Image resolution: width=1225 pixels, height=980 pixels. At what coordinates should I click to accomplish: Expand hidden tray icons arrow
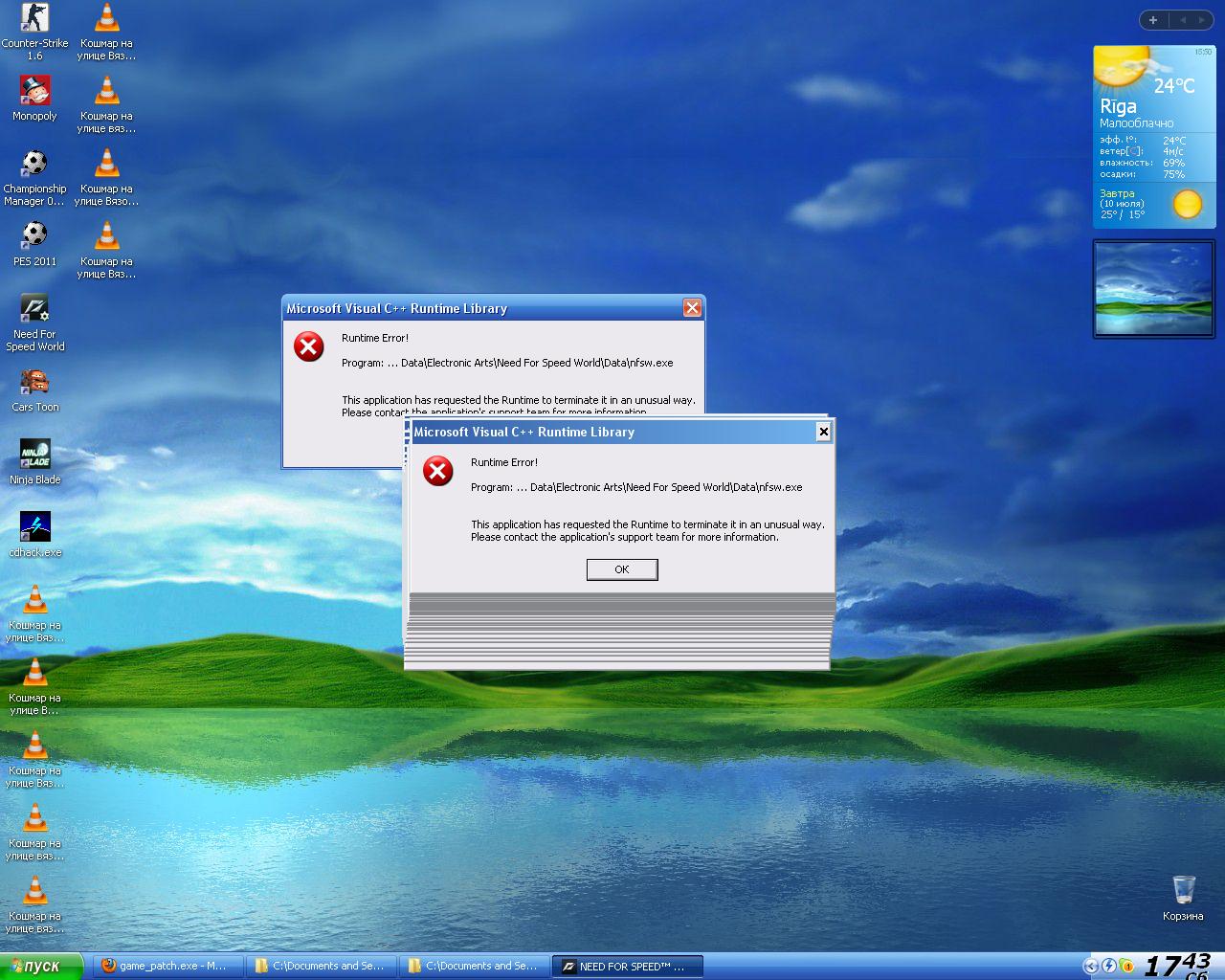pyautogui.click(x=1090, y=967)
